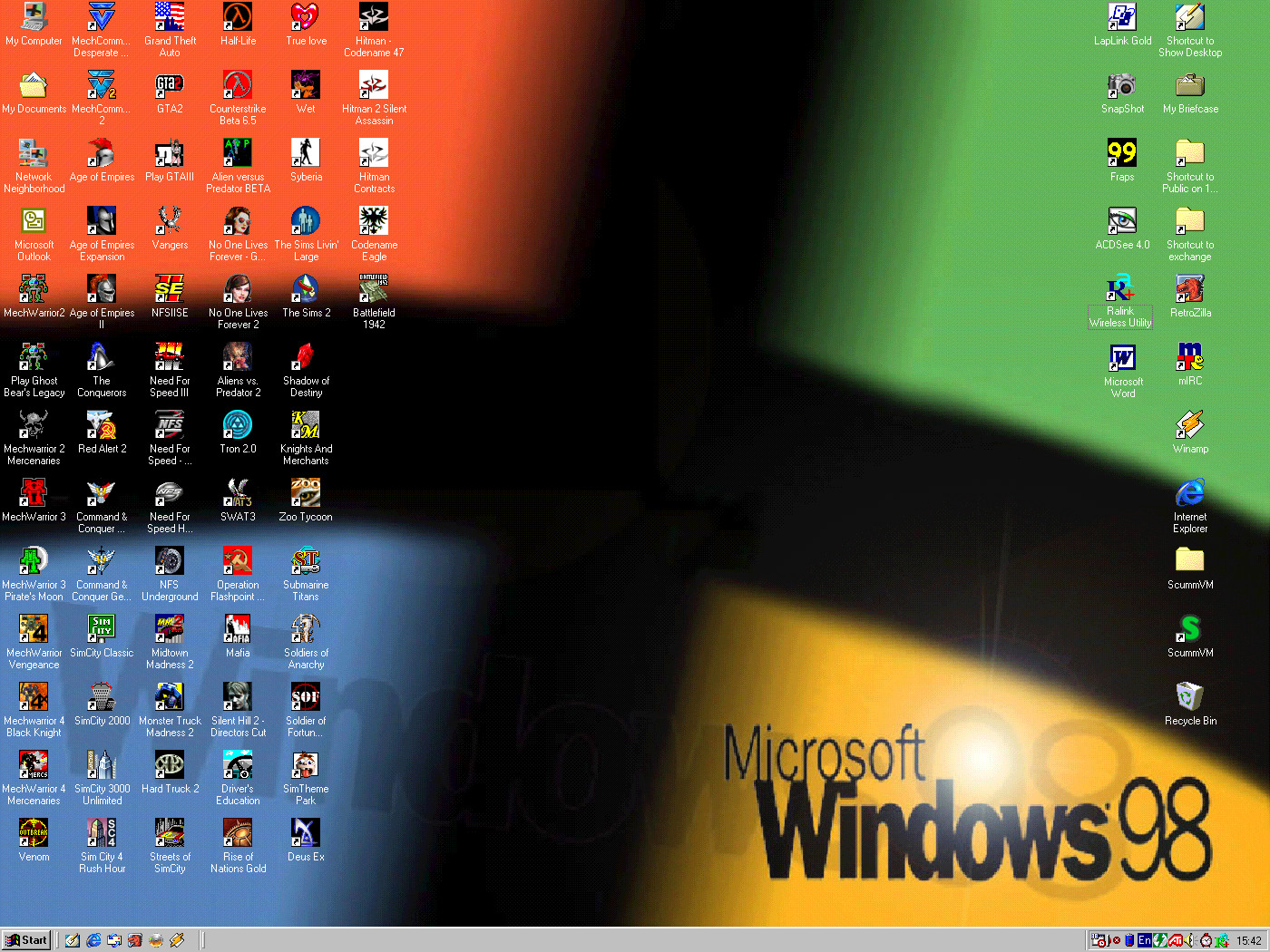
Task: Open Battlefield 1942 shortcut
Action: point(374,302)
